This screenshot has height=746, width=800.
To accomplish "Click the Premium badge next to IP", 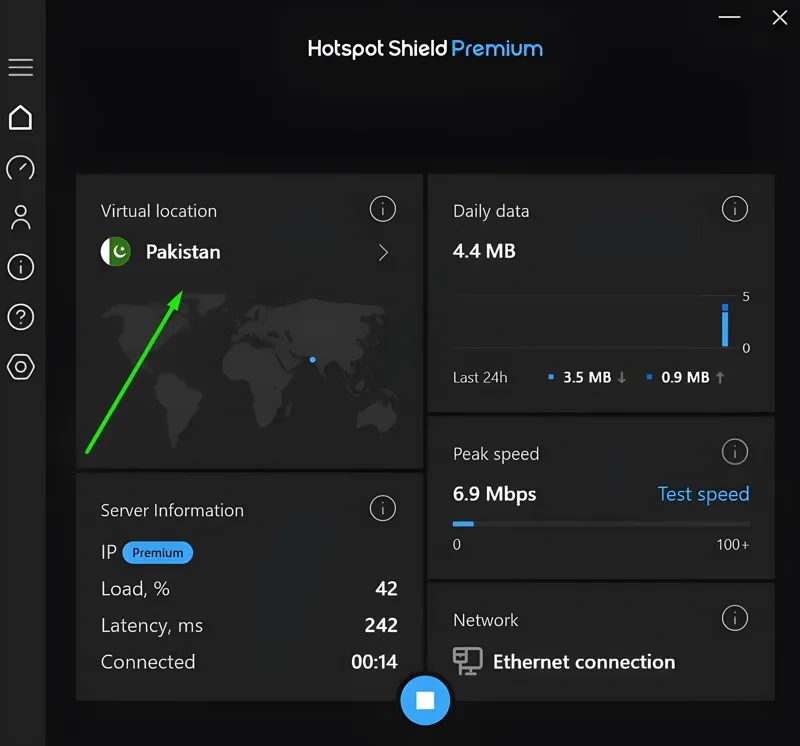I will [x=158, y=553].
